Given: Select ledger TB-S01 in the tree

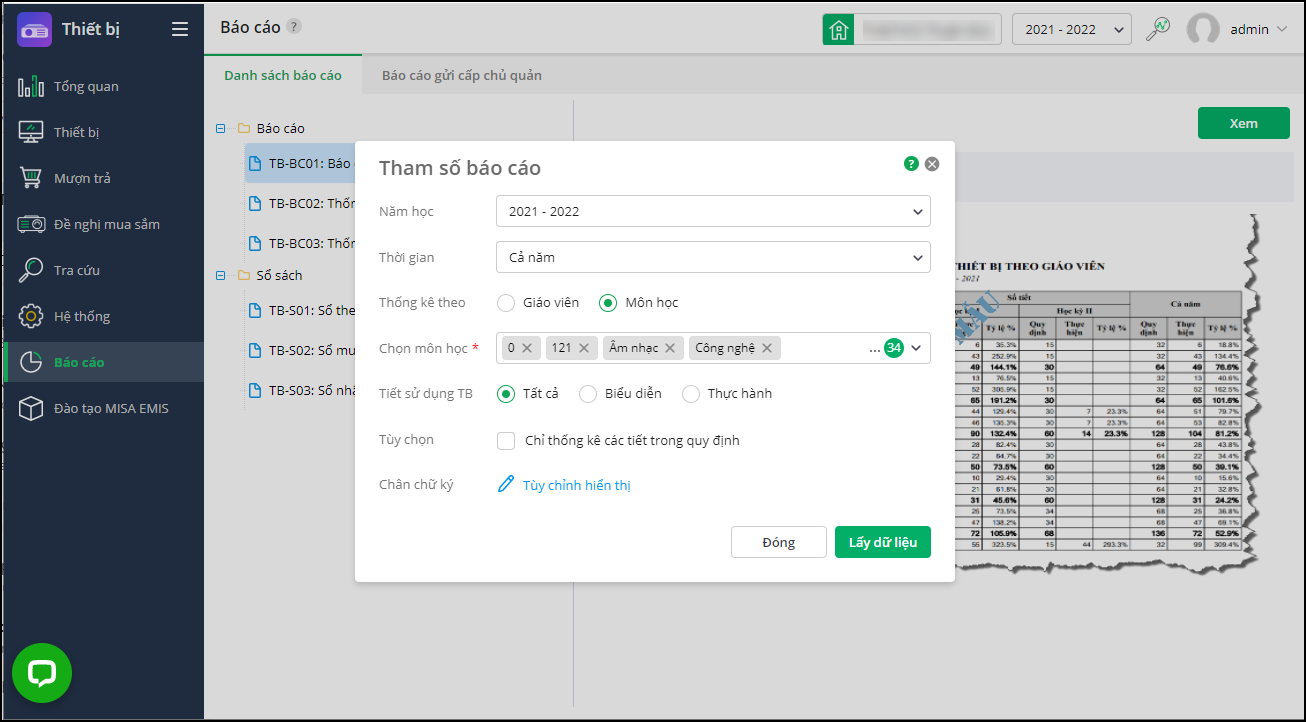Looking at the screenshot, I should pyautogui.click(x=301, y=310).
